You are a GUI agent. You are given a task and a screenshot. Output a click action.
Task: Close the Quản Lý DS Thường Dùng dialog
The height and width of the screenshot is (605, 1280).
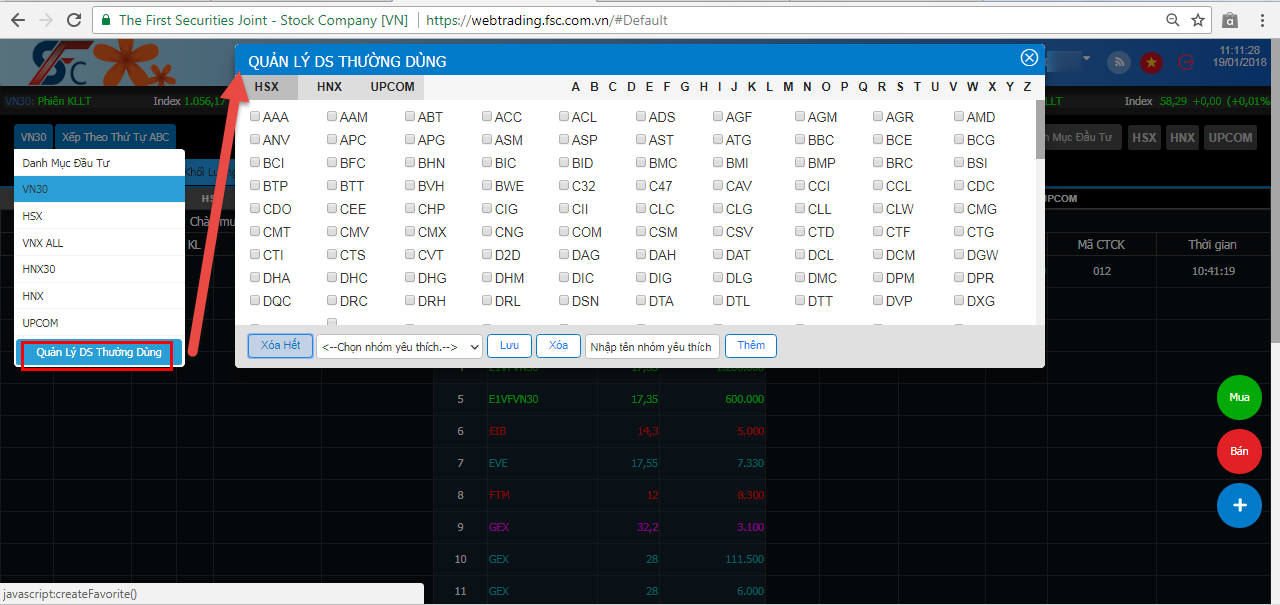click(1028, 58)
